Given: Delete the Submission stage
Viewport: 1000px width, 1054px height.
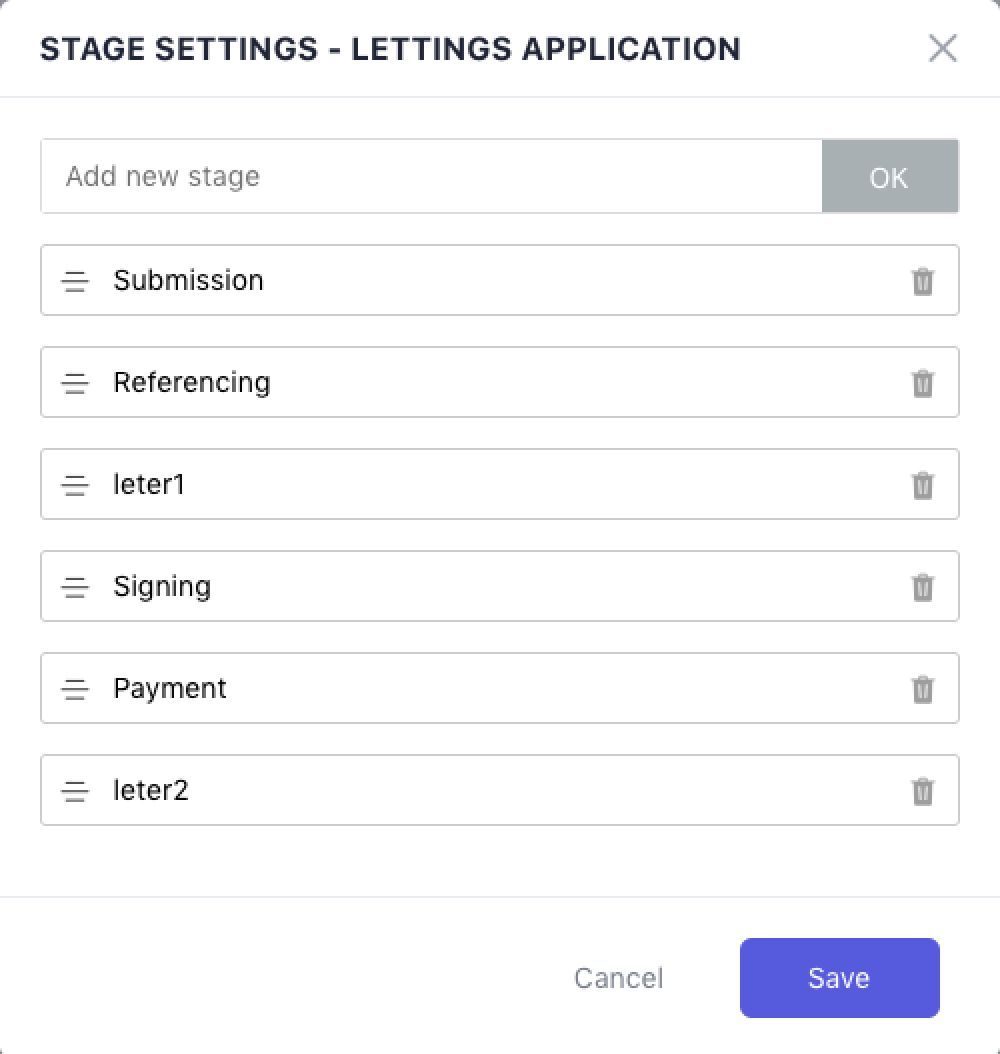Looking at the screenshot, I should (x=922, y=281).
